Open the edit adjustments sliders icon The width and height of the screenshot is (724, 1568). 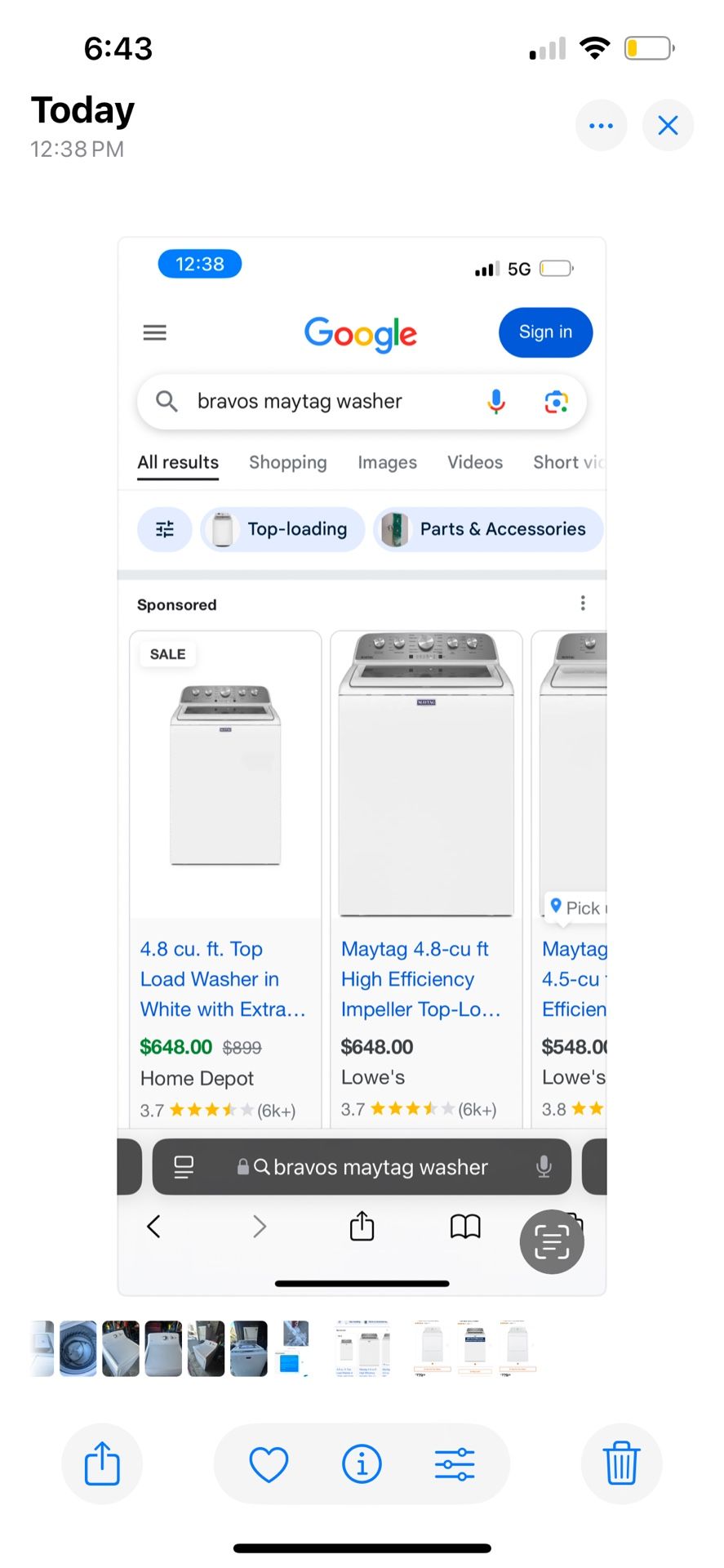(455, 1463)
